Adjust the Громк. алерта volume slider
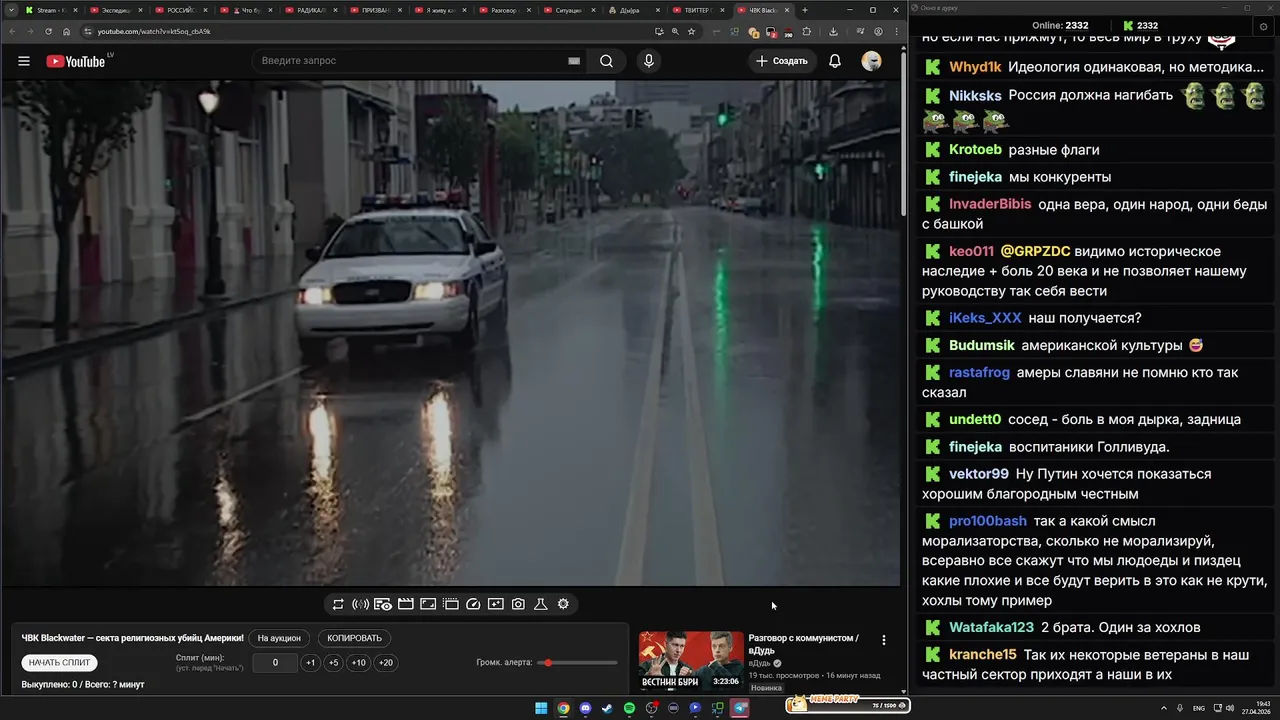Image resolution: width=1280 pixels, height=720 pixels. 577,663
